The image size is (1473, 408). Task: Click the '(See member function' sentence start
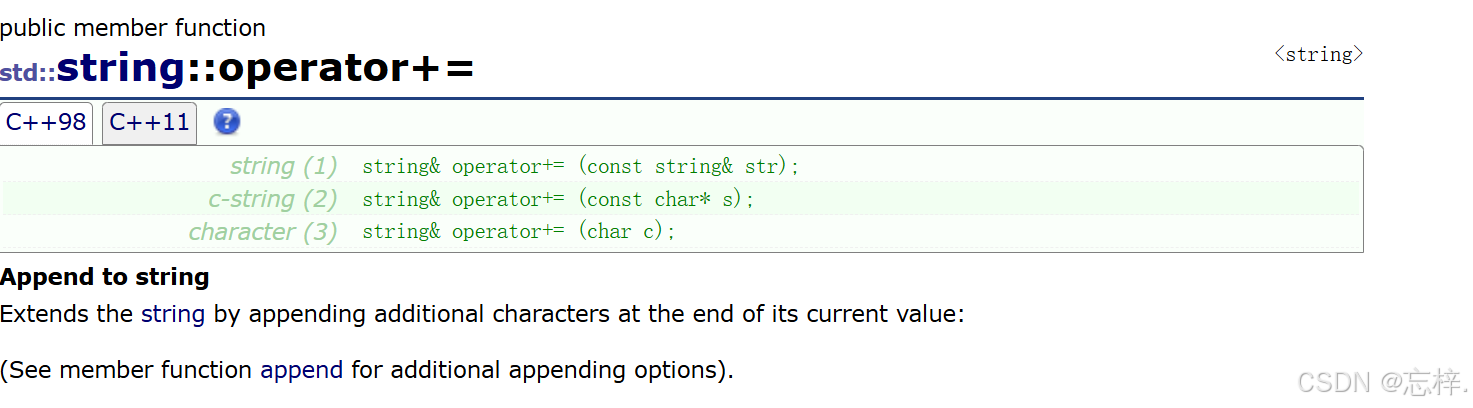point(126,370)
